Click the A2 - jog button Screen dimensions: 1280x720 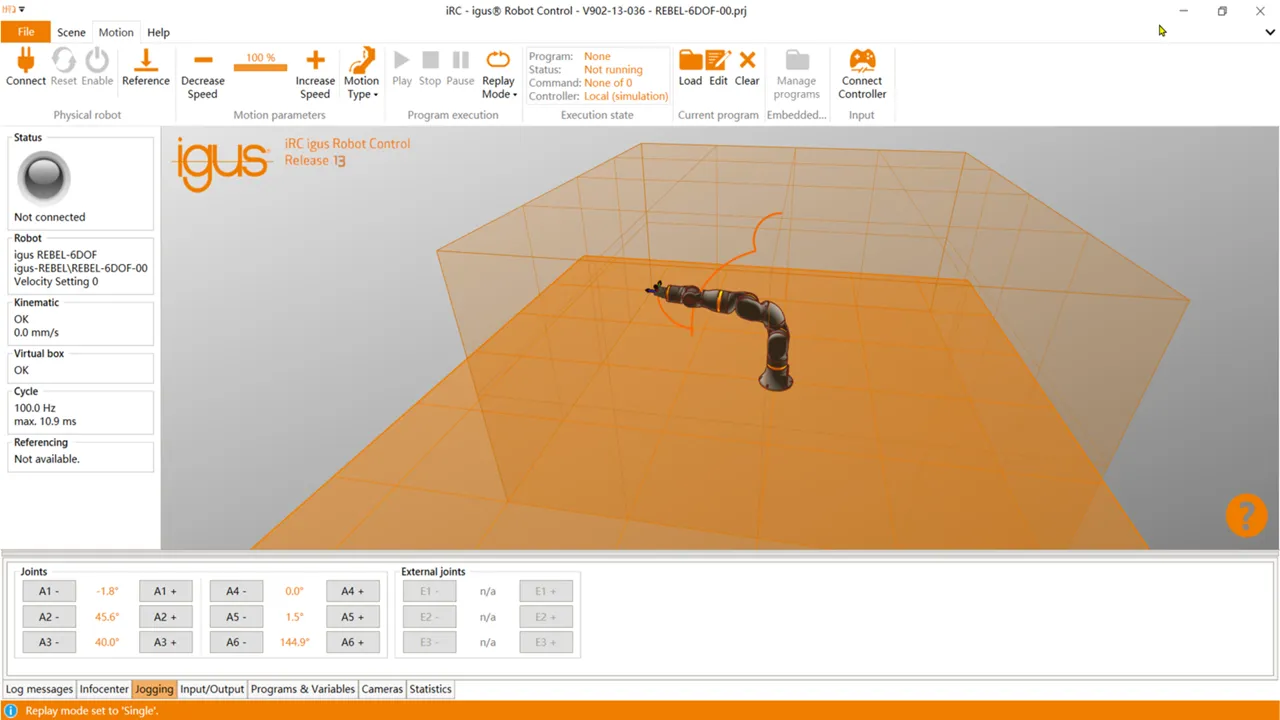49,617
